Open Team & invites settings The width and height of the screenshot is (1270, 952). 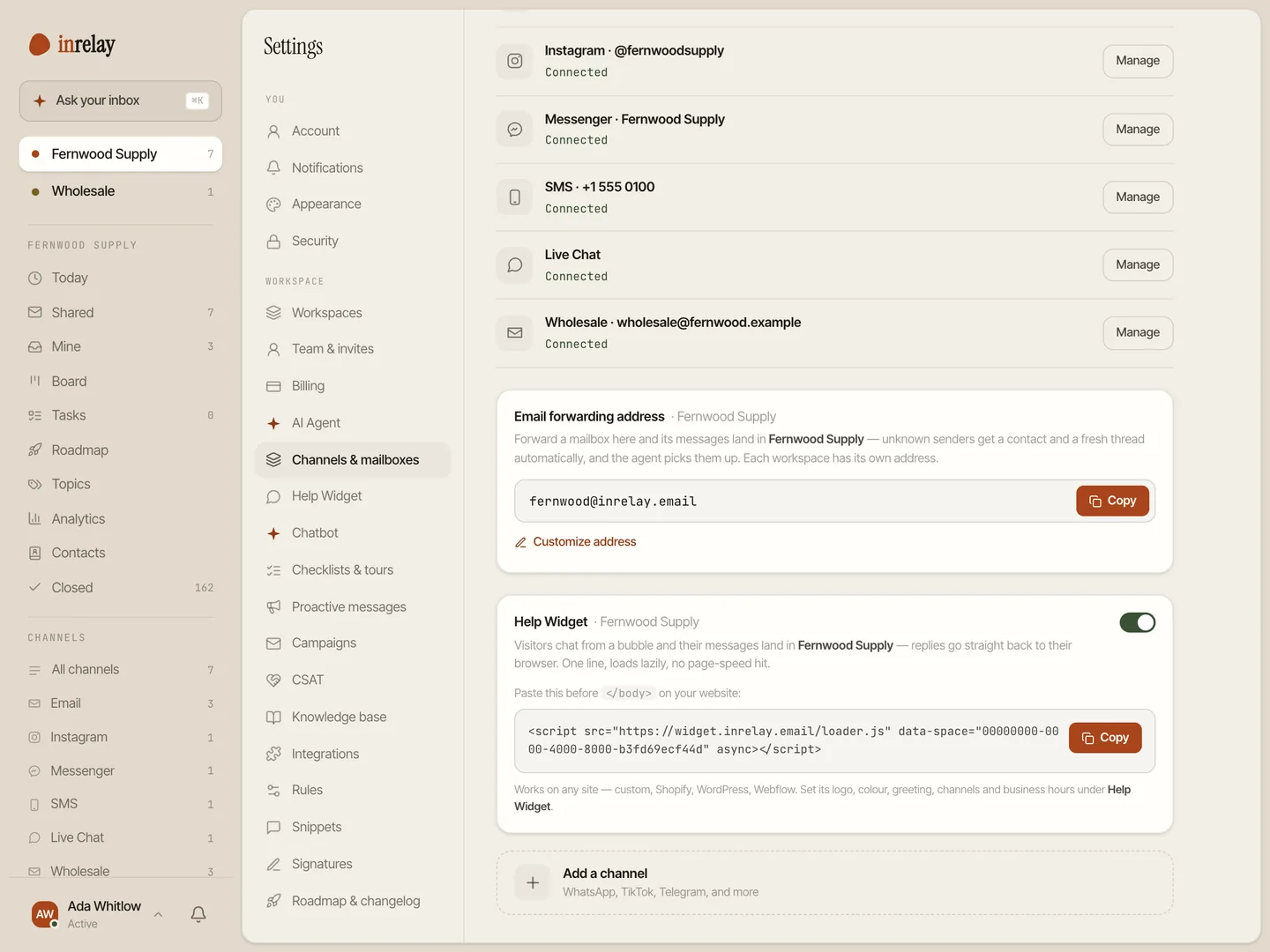point(353,350)
